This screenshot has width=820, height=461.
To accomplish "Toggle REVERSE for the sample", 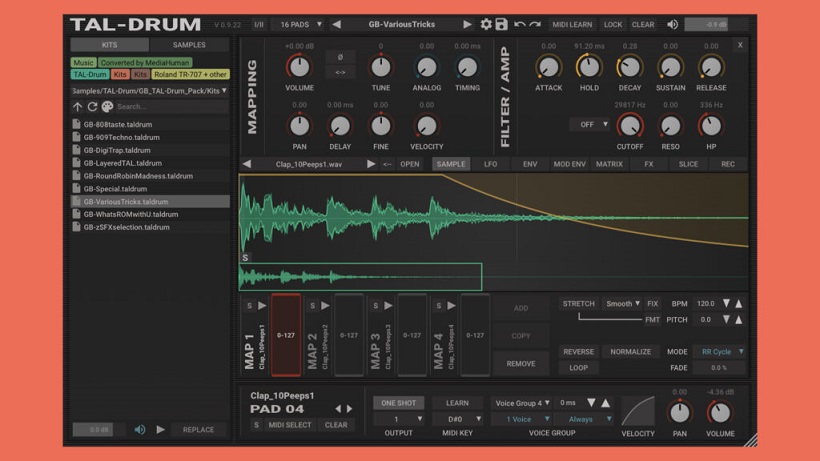I will (x=578, y=352).
